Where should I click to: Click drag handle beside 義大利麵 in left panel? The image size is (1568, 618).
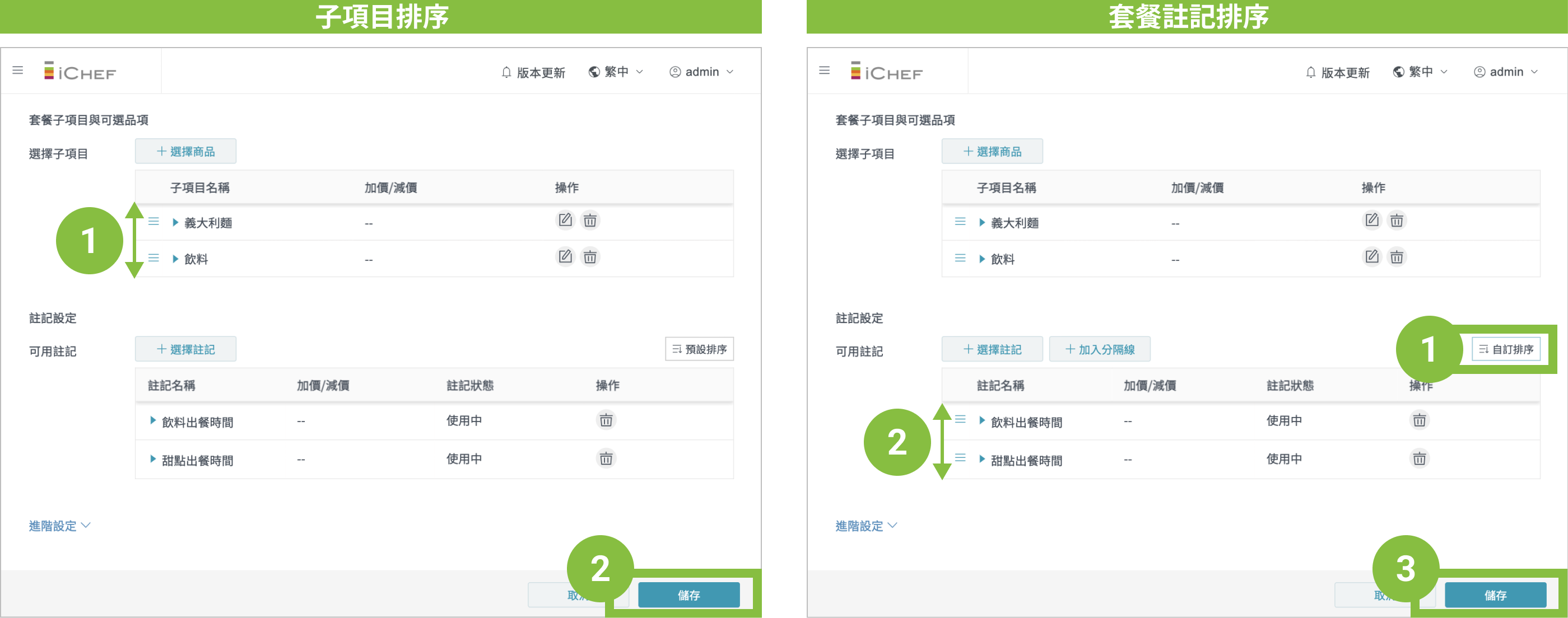tap(153, 222)
